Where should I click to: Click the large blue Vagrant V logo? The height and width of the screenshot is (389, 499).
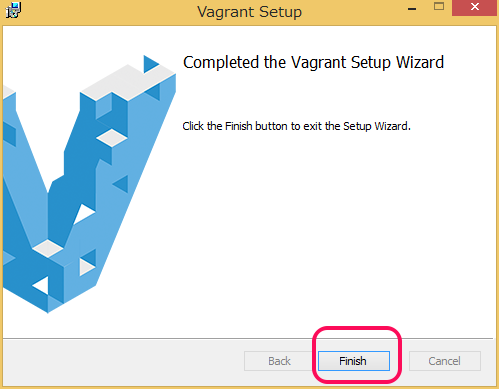point(89,187)
